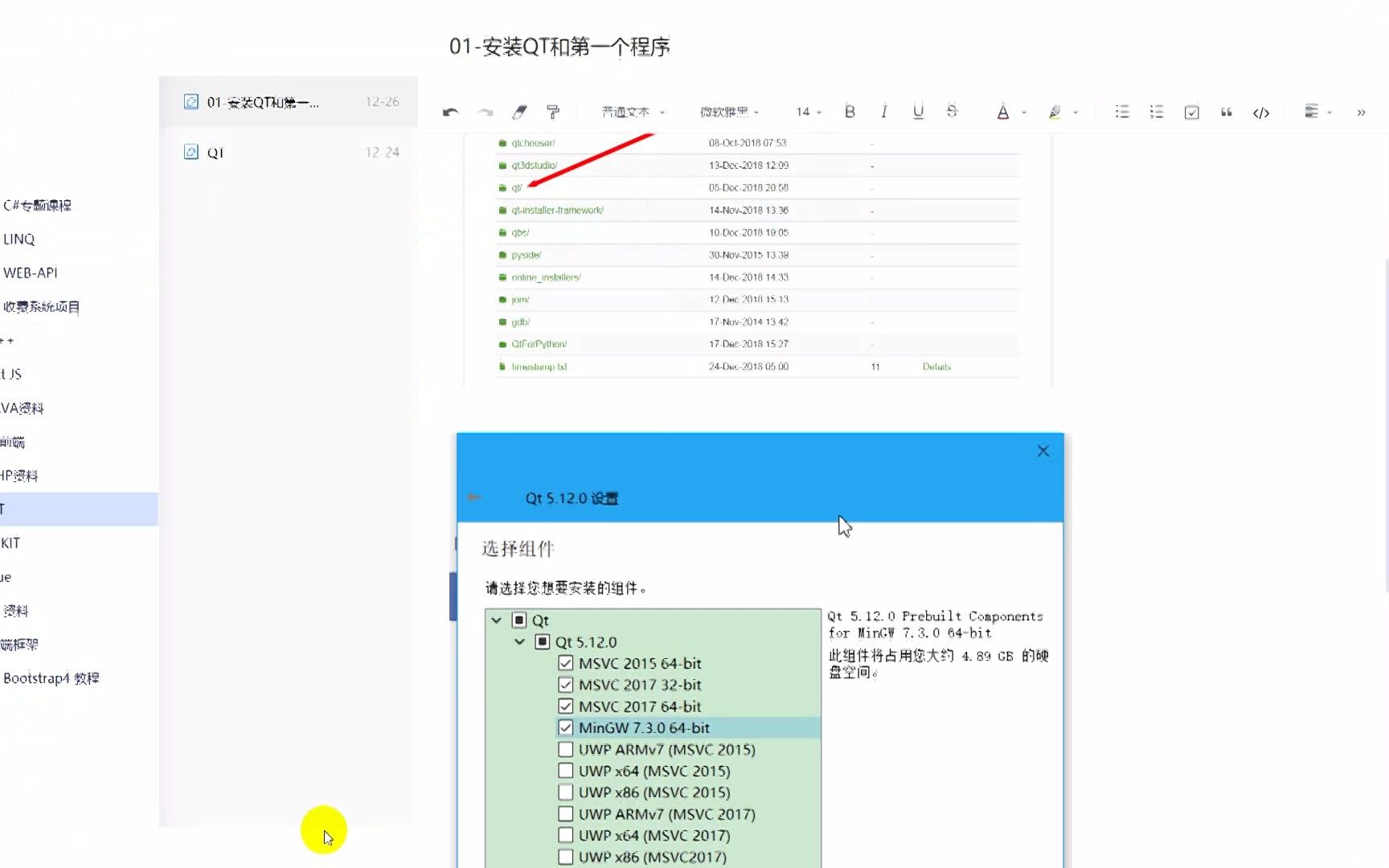
Task: Activate the format painter tool
Action: pos(553,113)
